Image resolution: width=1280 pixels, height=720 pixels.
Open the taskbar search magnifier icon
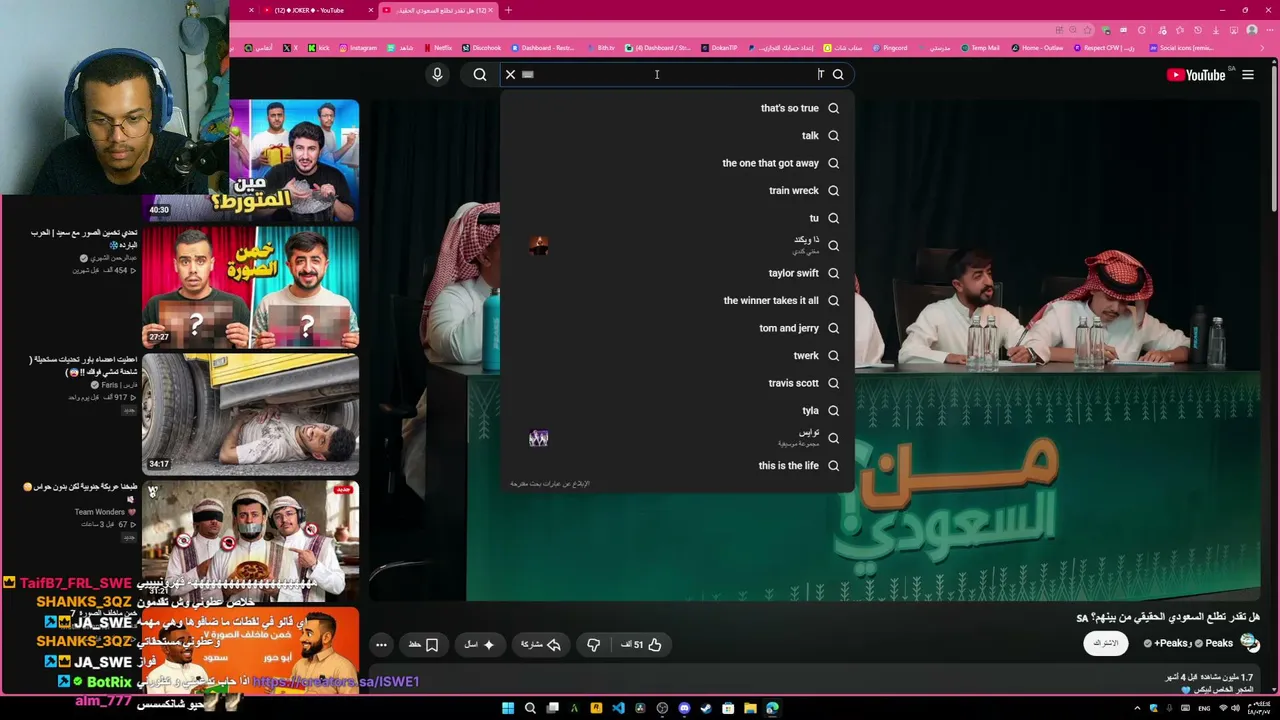point(530,708)
